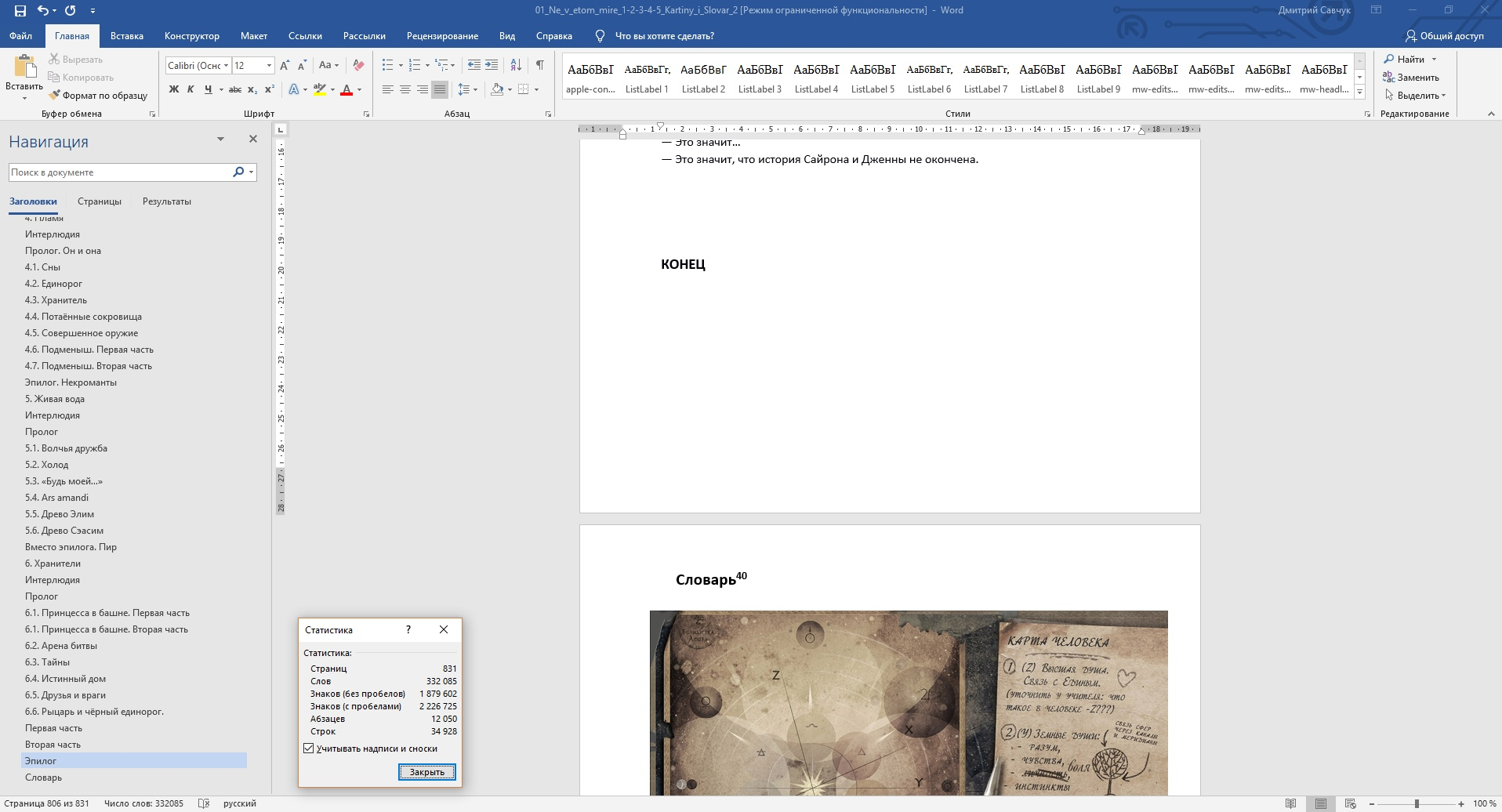Click the show paragraph marks icon
This screenshot has height=812, width=1502.
(539, 65)
